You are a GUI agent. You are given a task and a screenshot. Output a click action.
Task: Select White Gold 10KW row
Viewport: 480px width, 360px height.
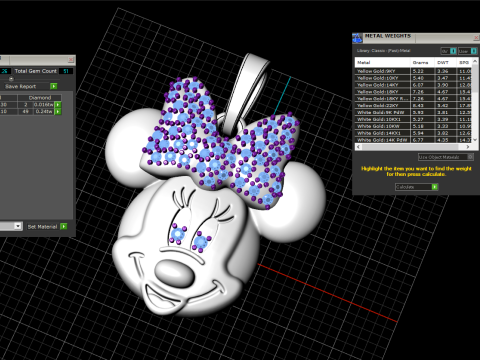[414, 126]
